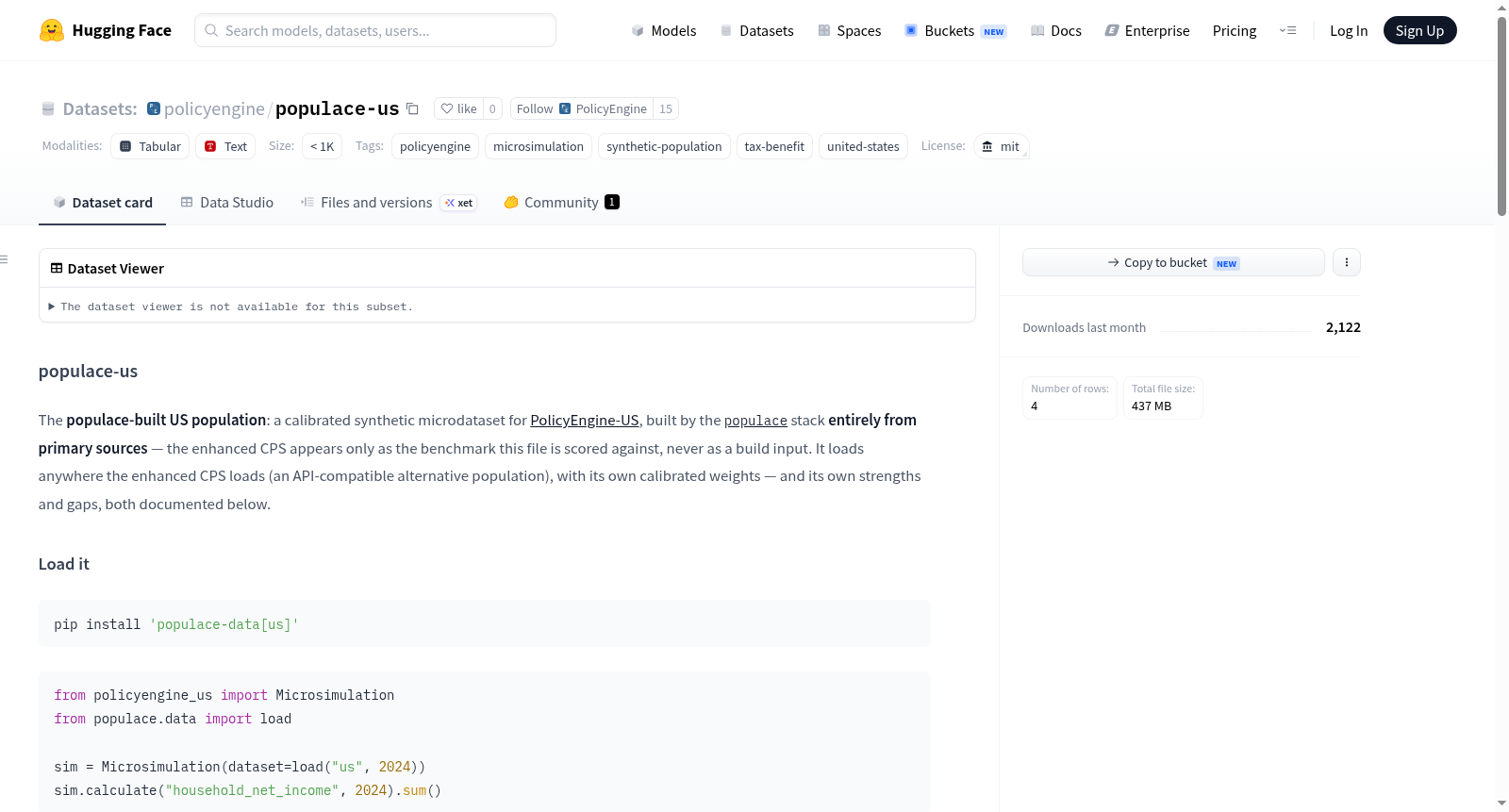Click the left sidebar table of contents icon

(x=5, y=259)
